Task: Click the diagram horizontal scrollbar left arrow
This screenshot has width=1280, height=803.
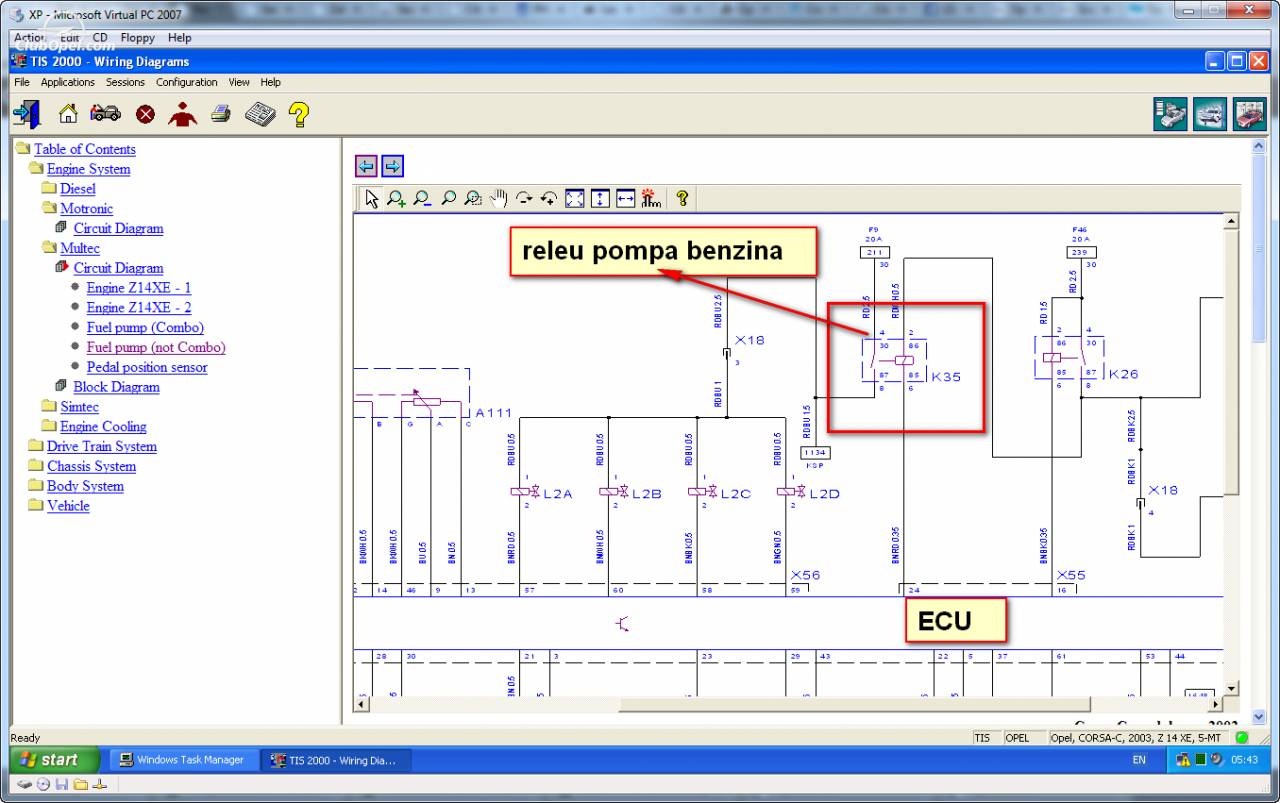Action: pos(362,705)
